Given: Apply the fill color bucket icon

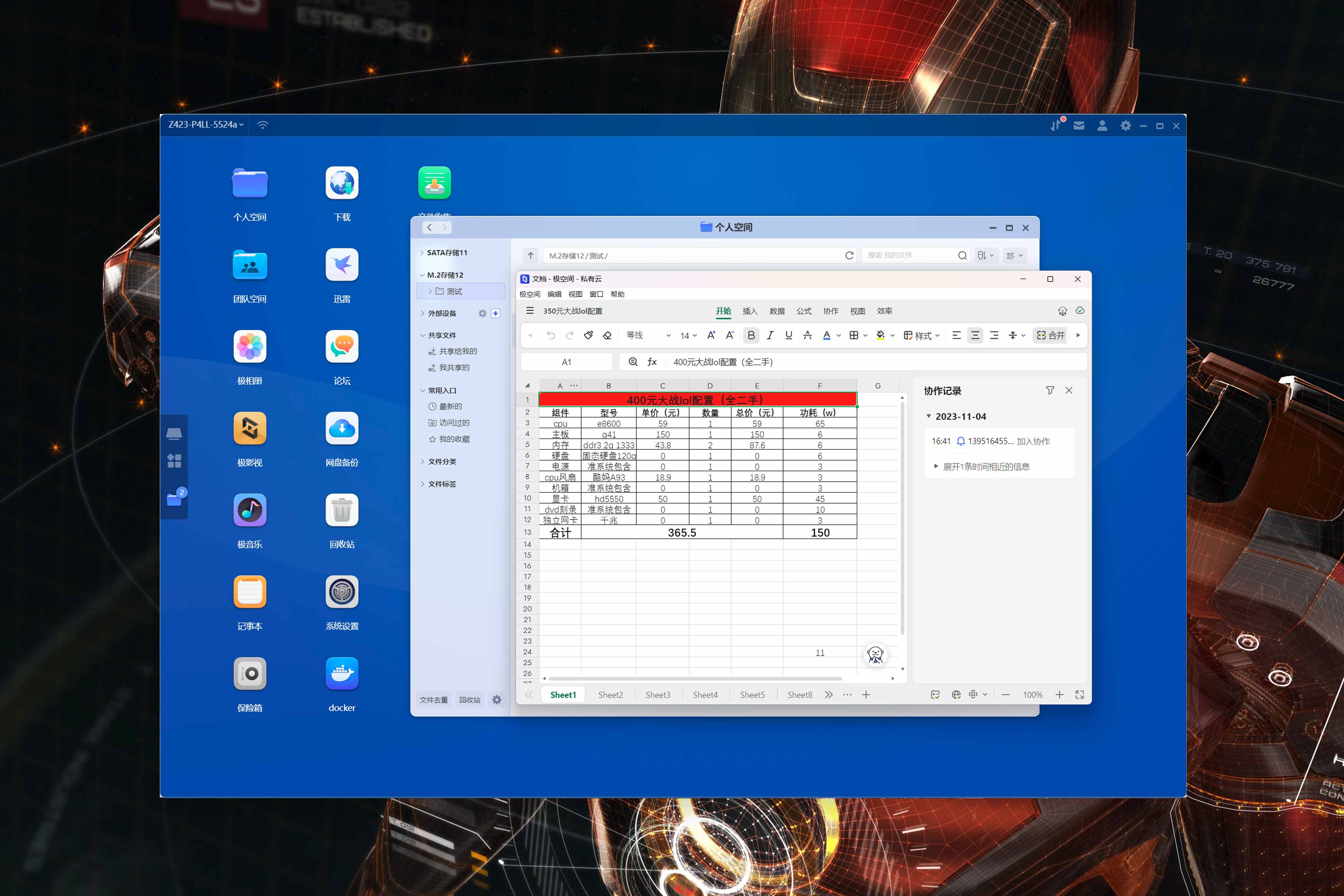Looking at the screenshot, I should tap(881, 335).
